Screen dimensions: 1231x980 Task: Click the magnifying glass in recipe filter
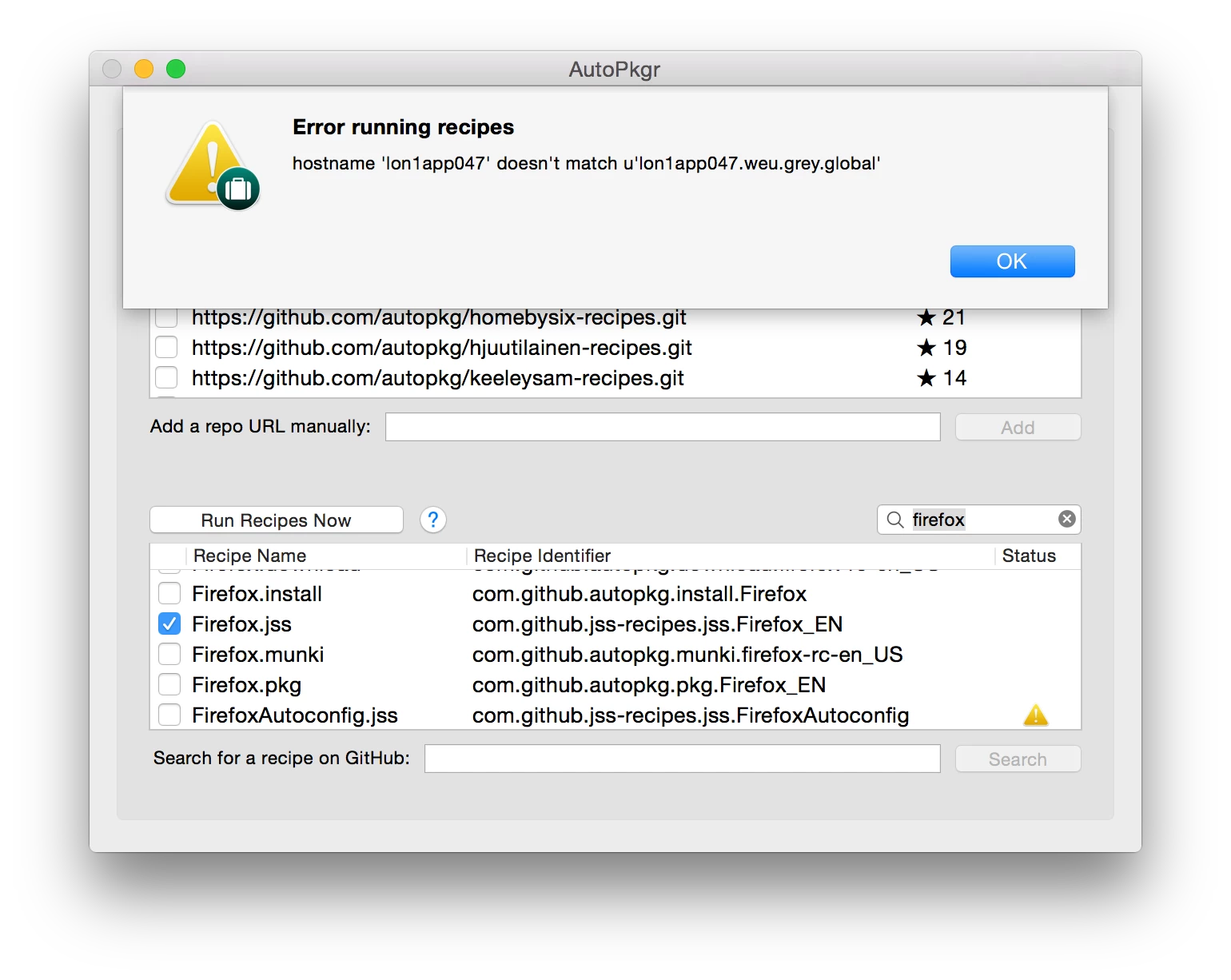click(895, 520)
